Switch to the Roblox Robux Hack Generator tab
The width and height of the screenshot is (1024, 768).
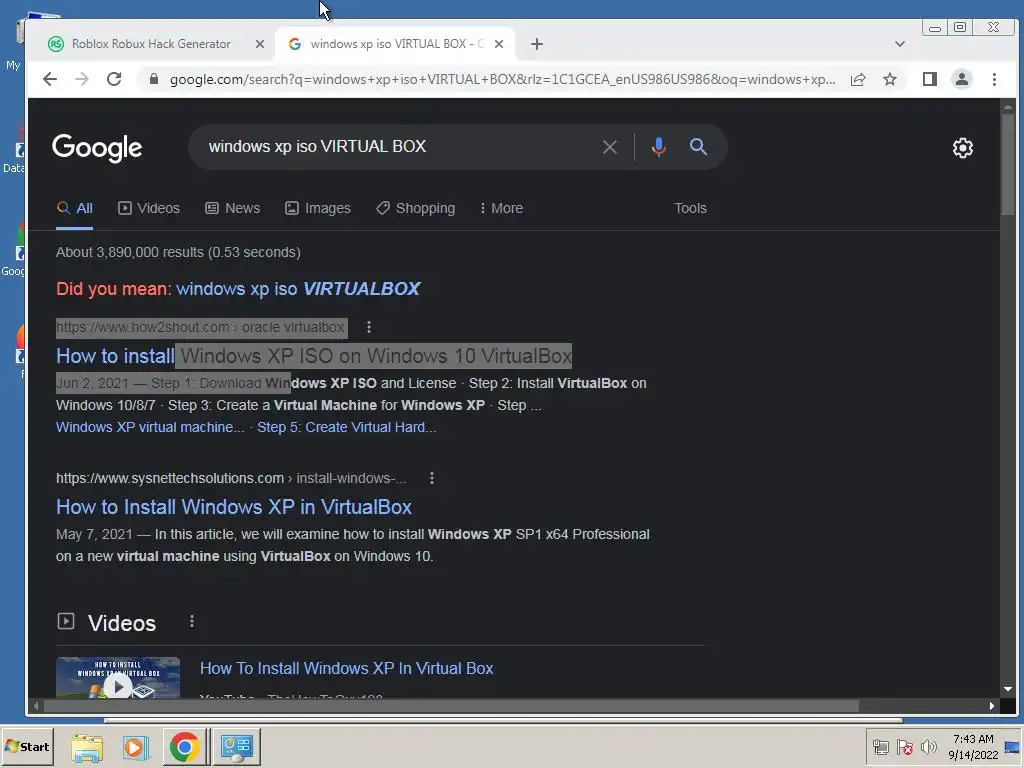coord(151,44)
